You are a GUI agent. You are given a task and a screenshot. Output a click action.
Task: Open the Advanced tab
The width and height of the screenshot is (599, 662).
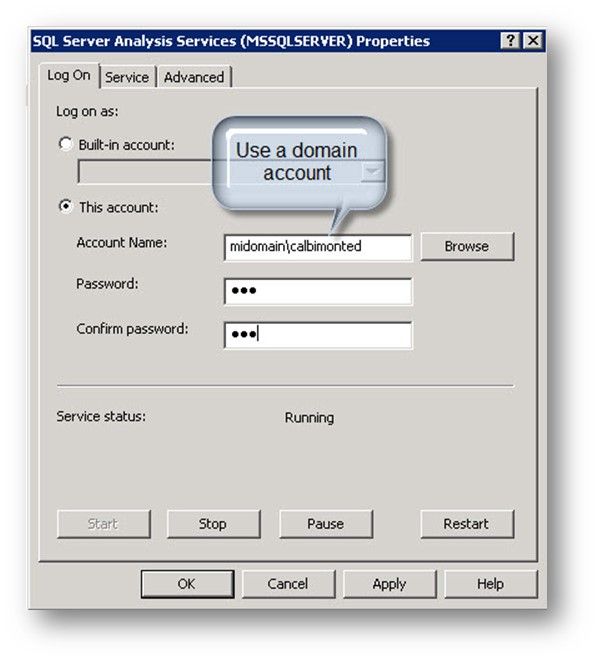pos(194,78)
